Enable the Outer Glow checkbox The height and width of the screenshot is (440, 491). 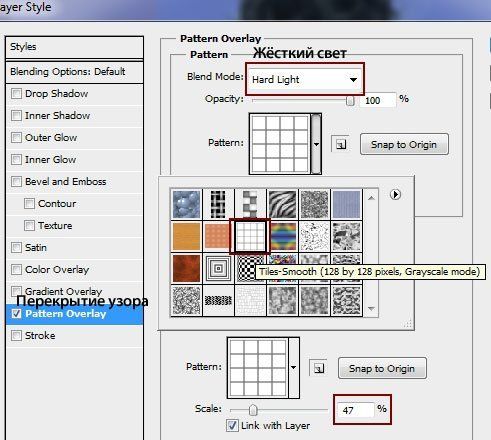pyautogui.click(x=16, y=137)
